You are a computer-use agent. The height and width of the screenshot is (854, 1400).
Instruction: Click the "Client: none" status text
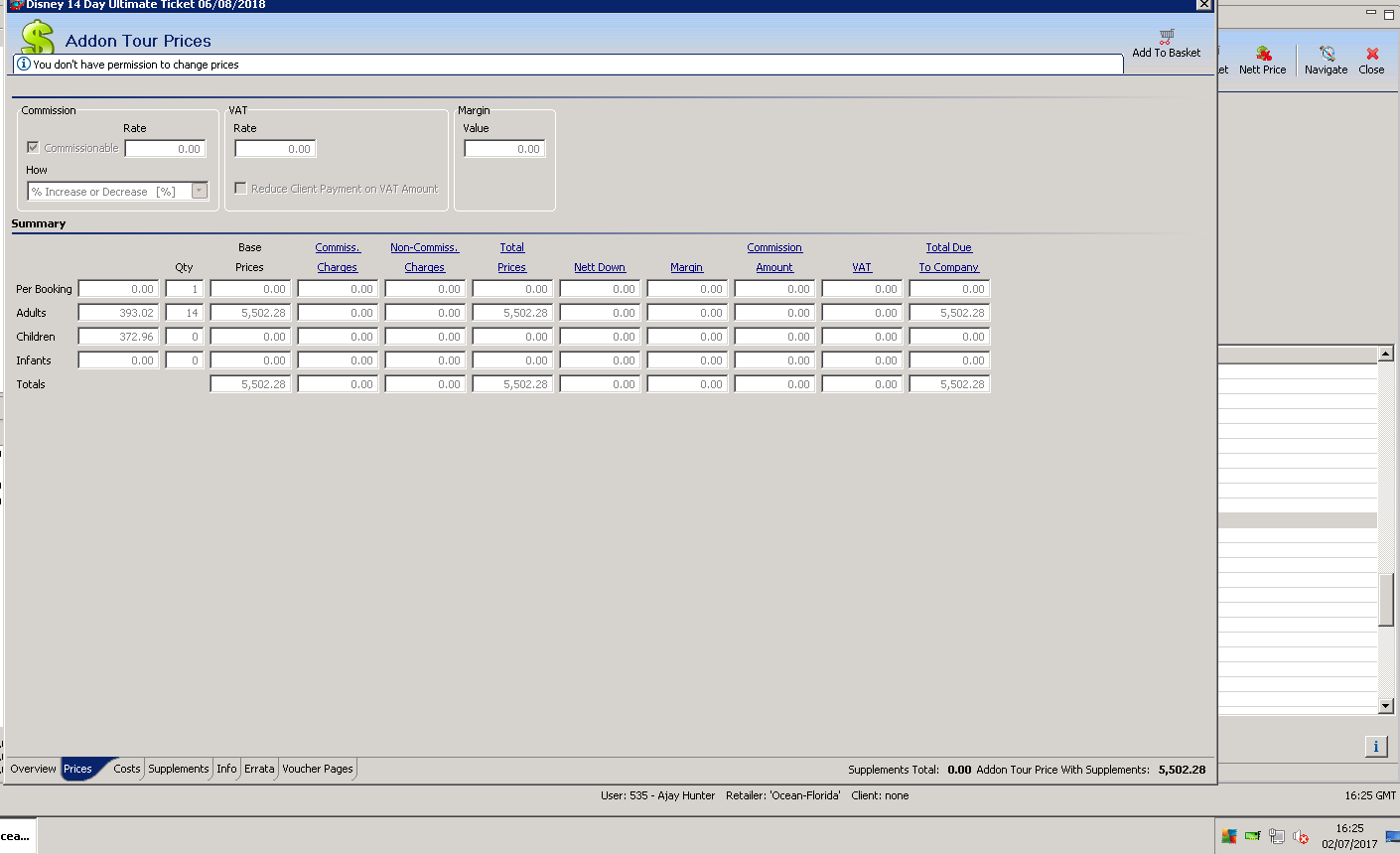coord(880,795)
